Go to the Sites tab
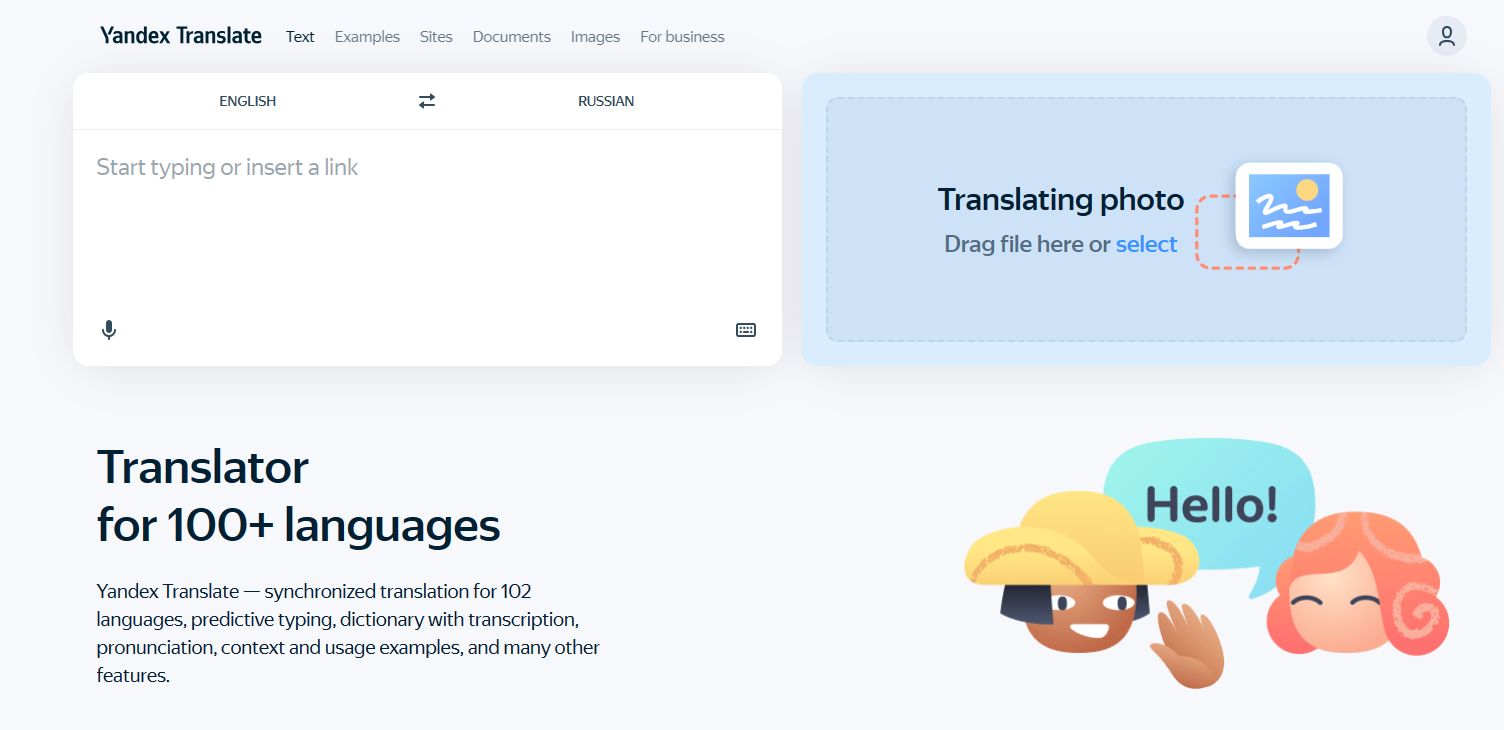This screenshot has height=730, width=1504. coord(436,37)
